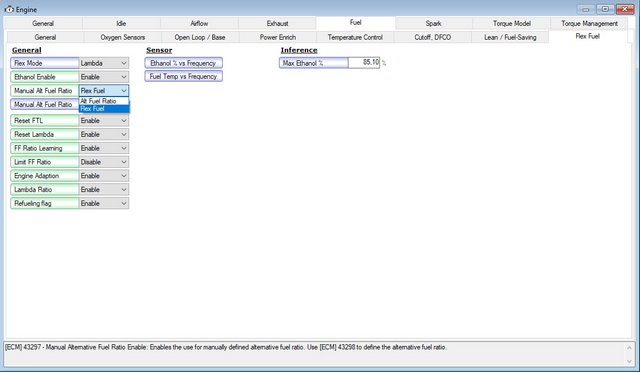Click the Max Ethanol % label
This screenshot has width=640, height=373.
pos(313,63)
